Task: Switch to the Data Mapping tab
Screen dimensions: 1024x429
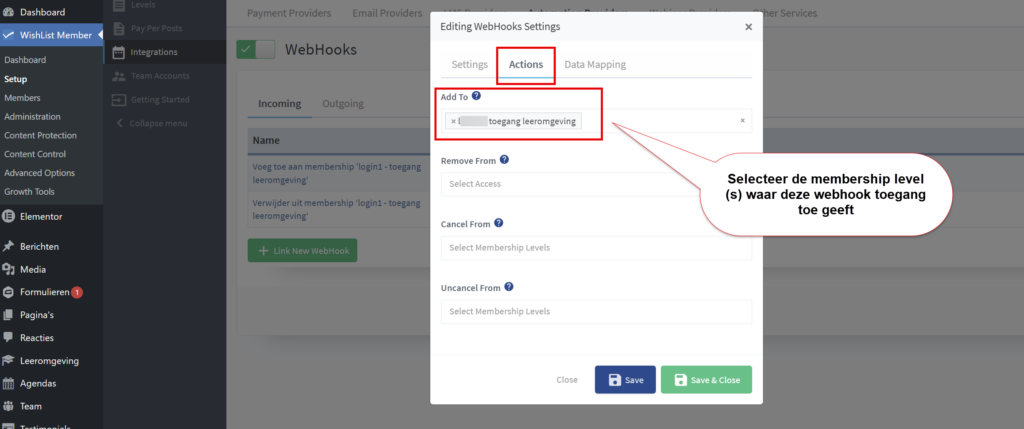Action: pyautogui.click(x=595, y=64)
